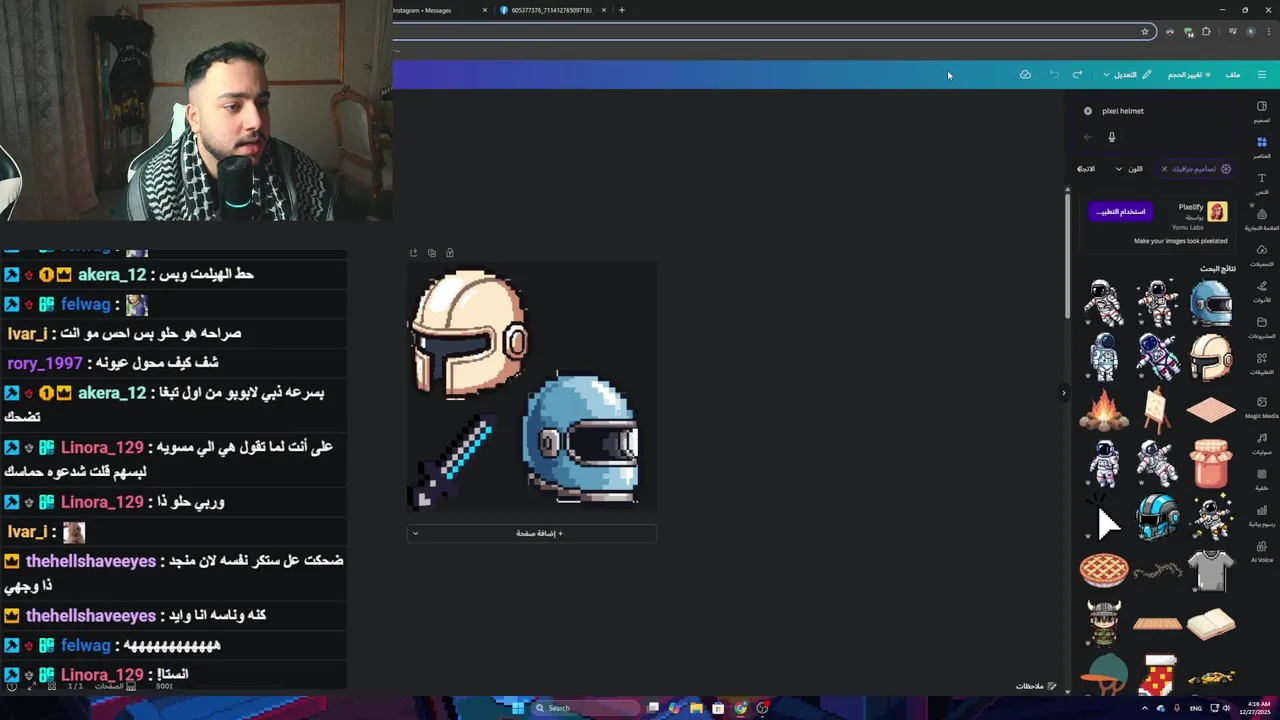1280x720 pixels.
Task: Open the Notes (ملاحظات) button at bottom
Action: click(x=1036, y=686)
